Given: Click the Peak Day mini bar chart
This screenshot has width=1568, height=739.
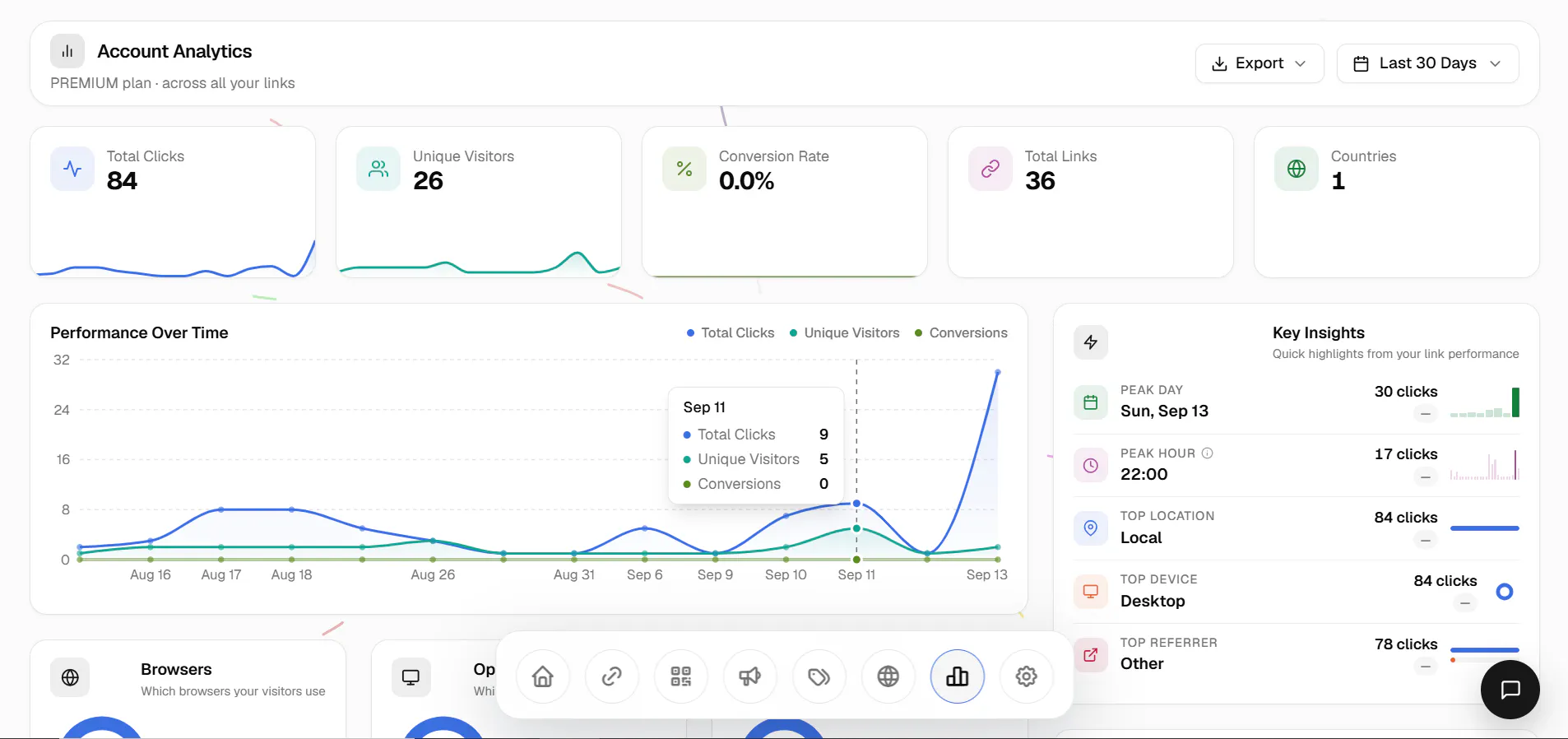Looking at the screenshot, I should (1485, 402).
